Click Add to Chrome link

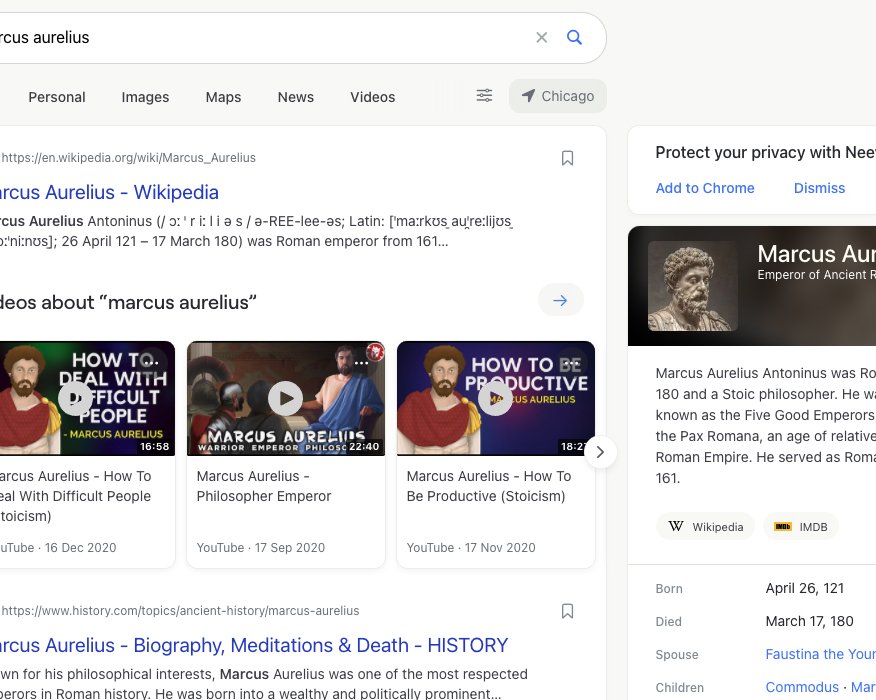705,188
